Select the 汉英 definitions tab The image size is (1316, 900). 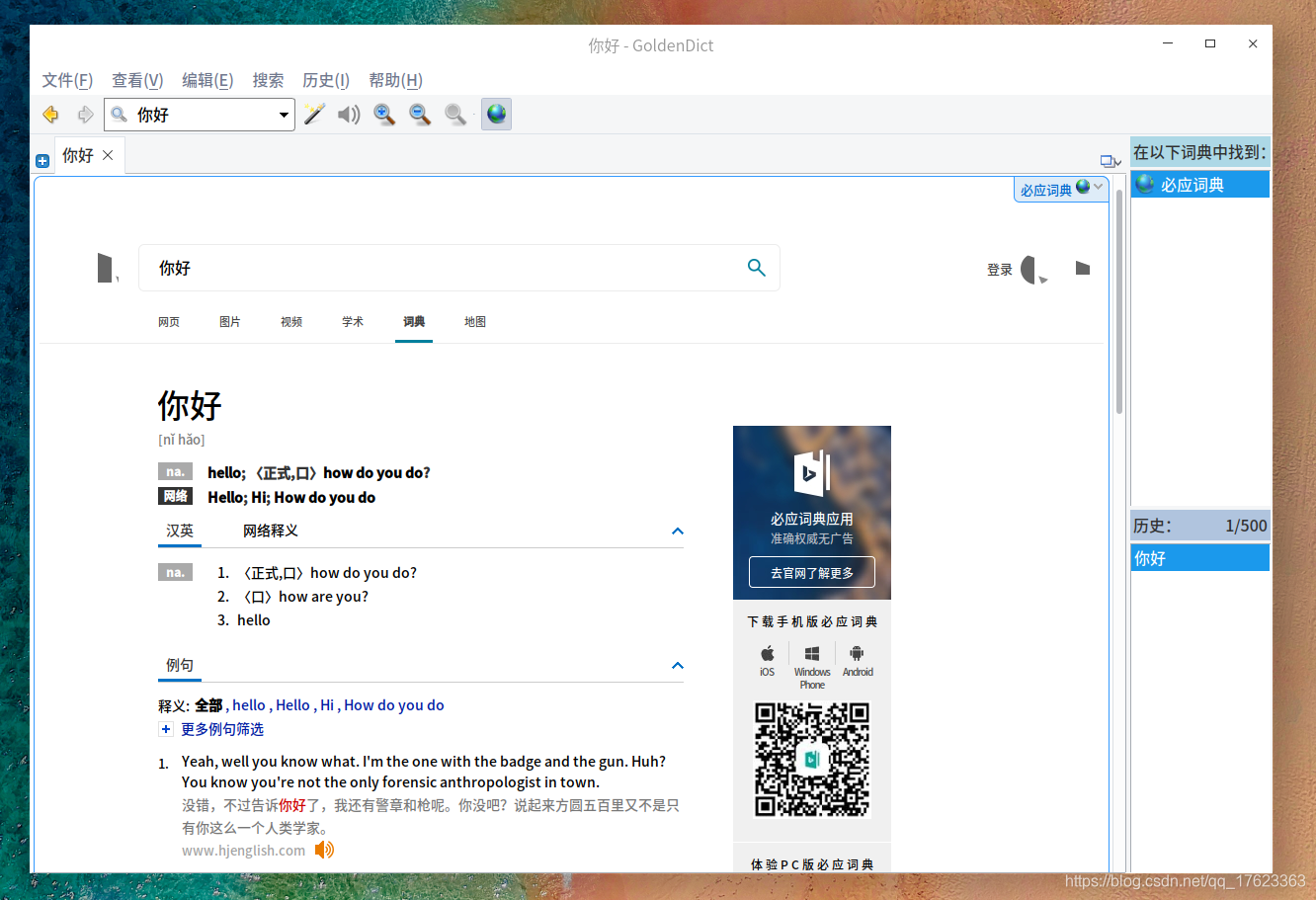click(x=180, y=531)
